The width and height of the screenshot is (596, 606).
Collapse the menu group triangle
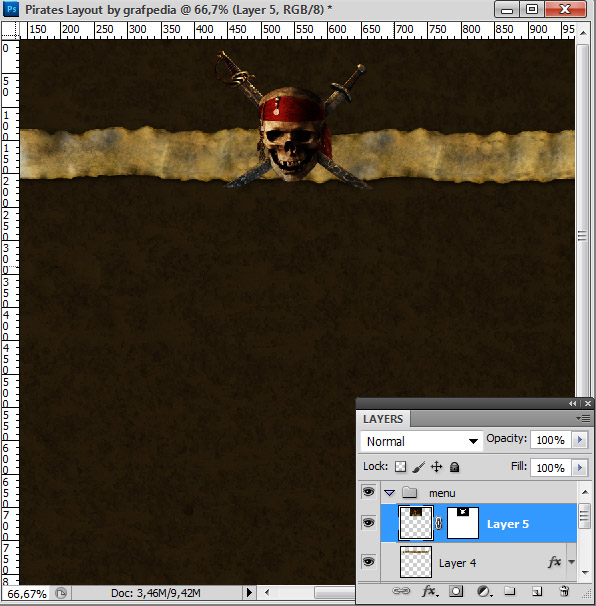coord(389,493)
